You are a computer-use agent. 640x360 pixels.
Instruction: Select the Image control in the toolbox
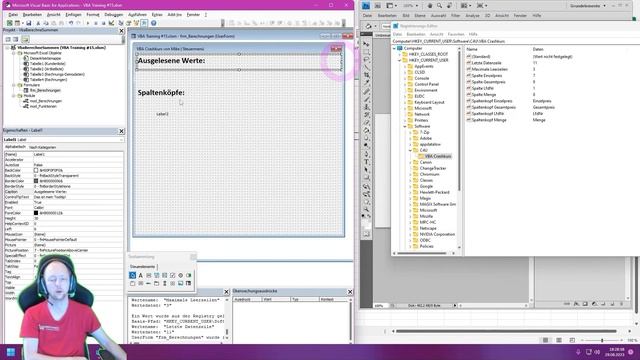[x=180, y=283]
